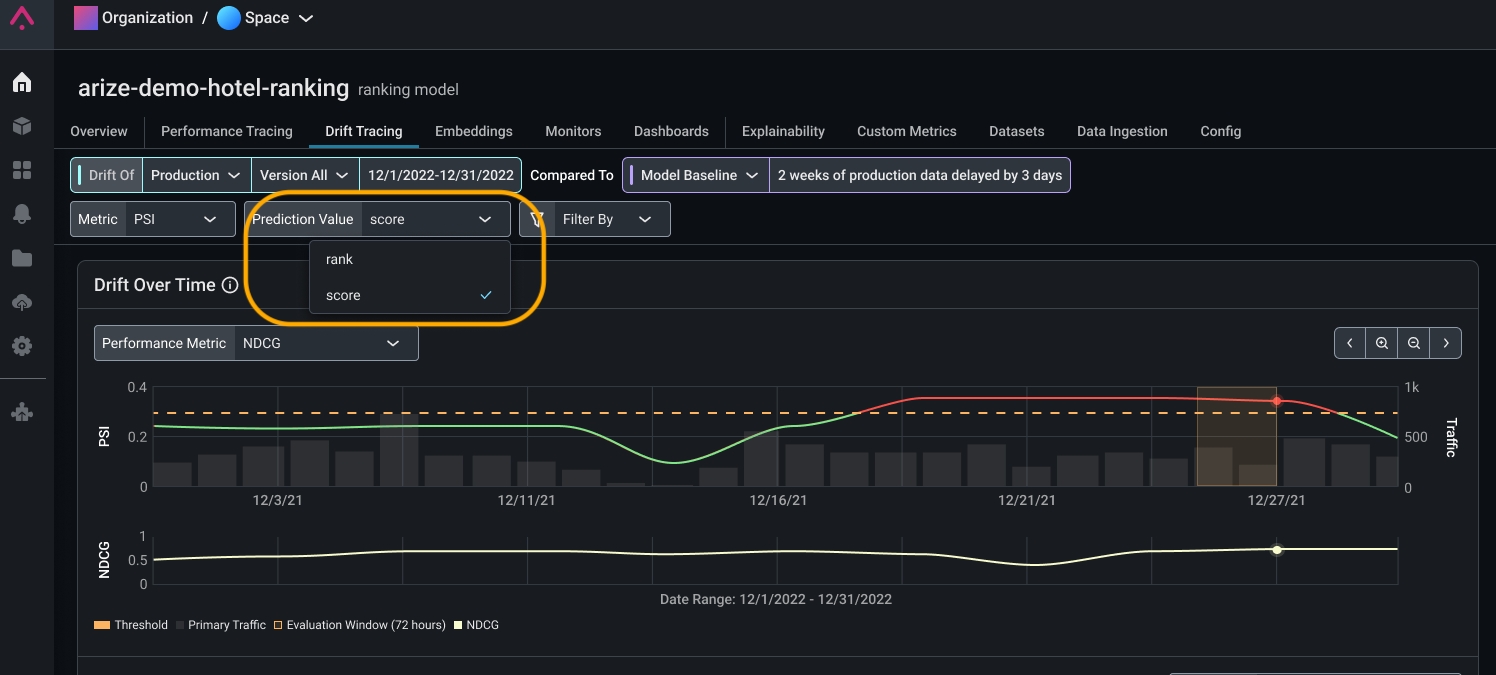Open the Filter By dropdown

pos(595,219)
